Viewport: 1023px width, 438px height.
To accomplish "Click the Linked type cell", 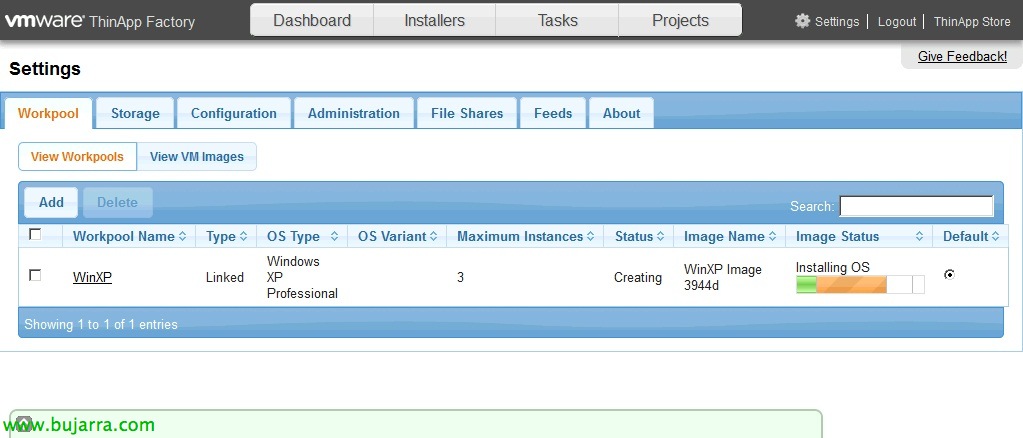I will tap(224, 277).
